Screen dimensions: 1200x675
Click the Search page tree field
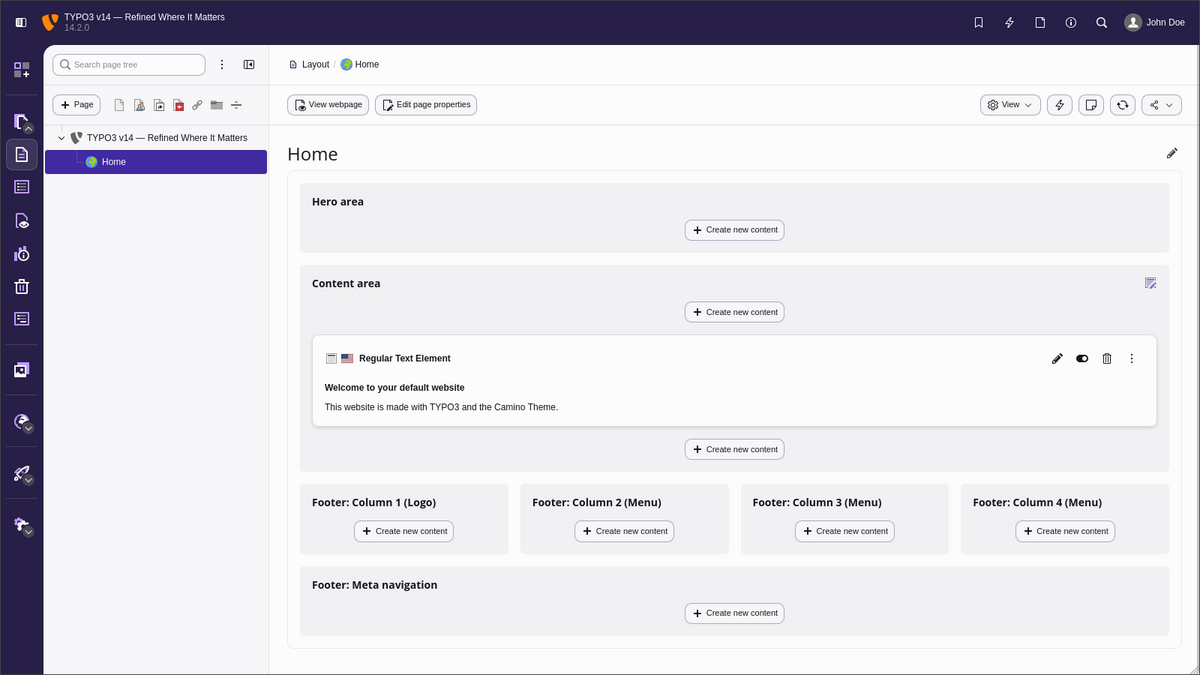tap(130, 65)
